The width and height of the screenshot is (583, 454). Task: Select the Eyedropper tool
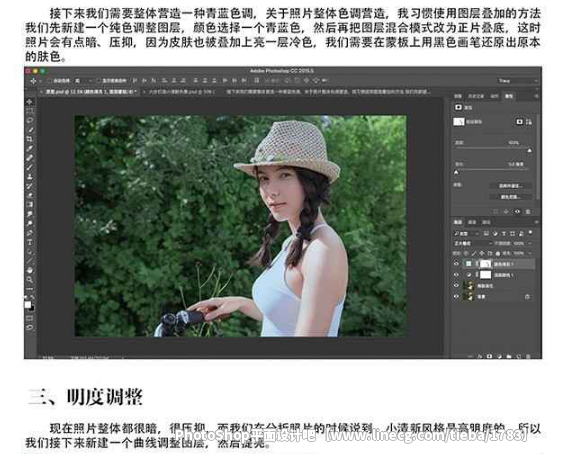[x=30, y=148]
